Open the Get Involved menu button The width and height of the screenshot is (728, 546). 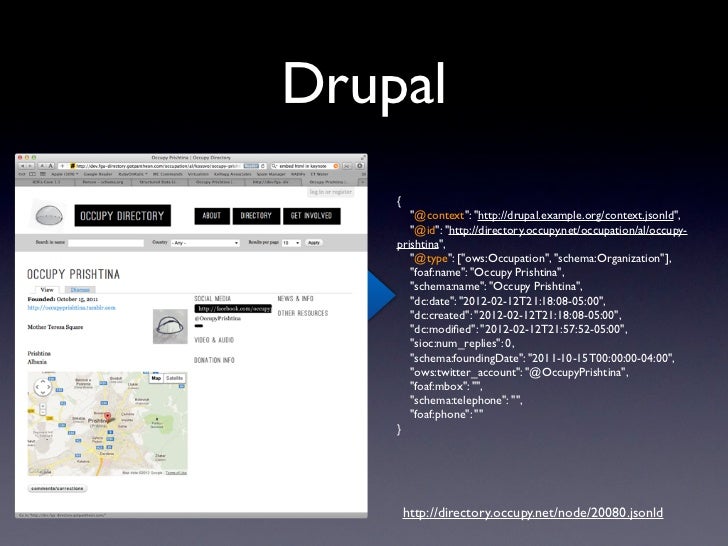click(x=312, y=216)
